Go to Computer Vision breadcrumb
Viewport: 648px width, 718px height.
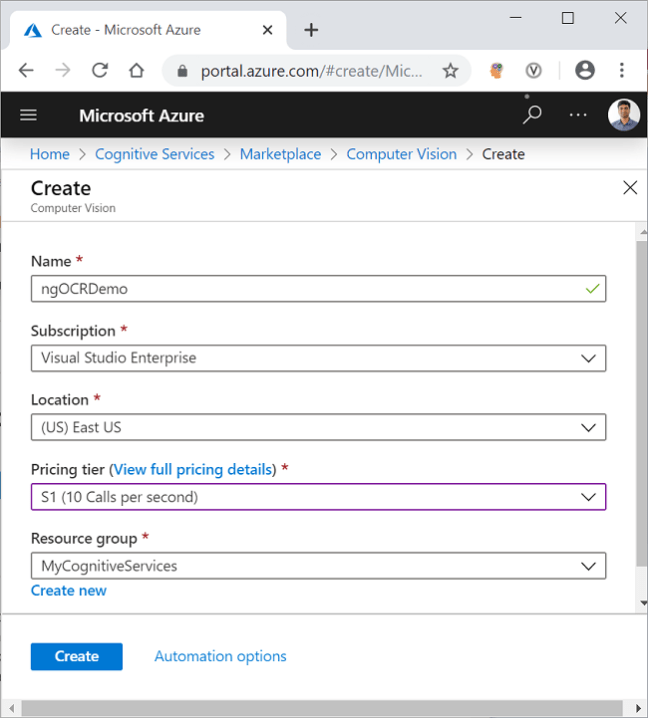pyautogui.click(x=402, y=154)
